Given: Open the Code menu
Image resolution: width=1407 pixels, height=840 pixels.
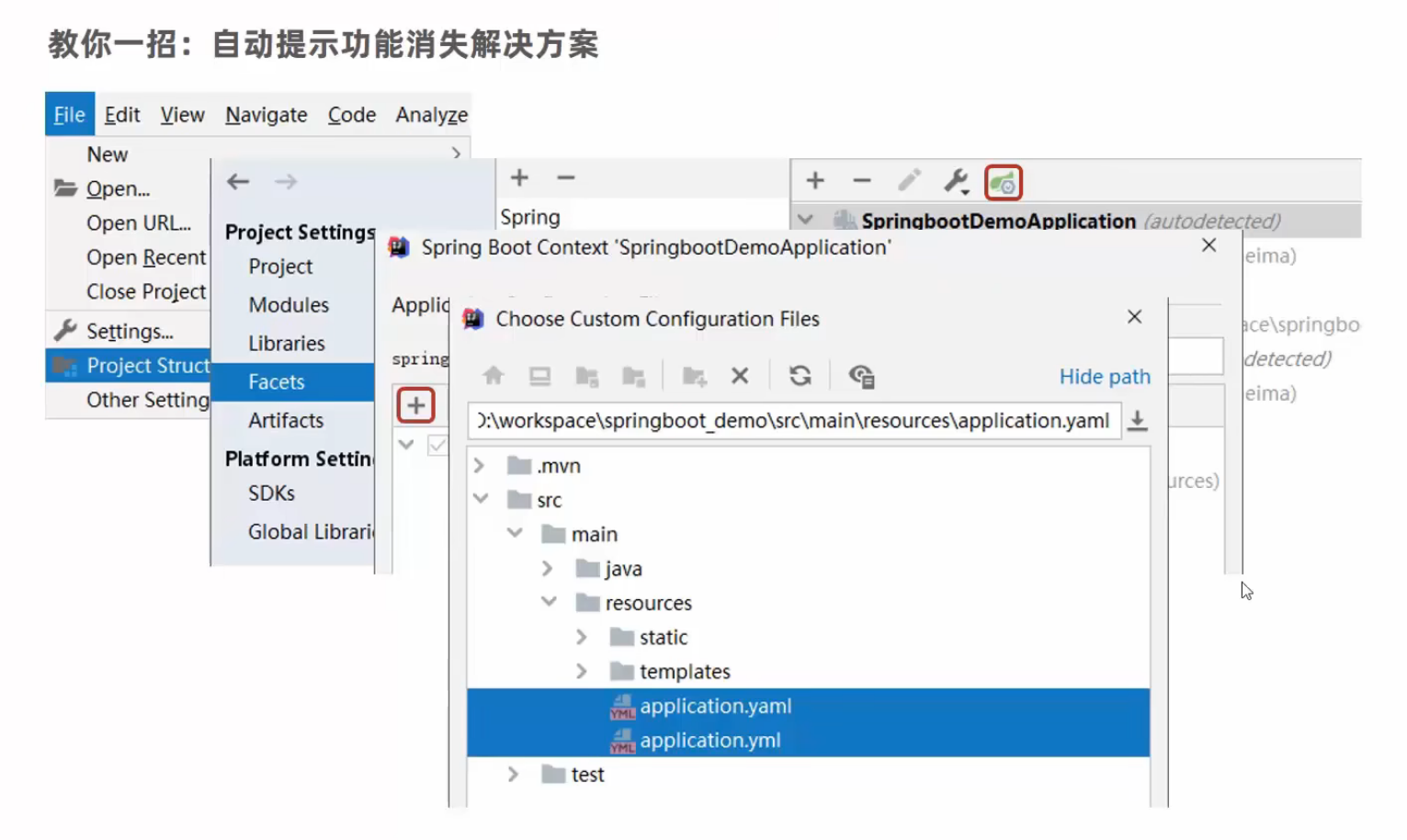Looking at the screenshot, I should tap(352, 115).
